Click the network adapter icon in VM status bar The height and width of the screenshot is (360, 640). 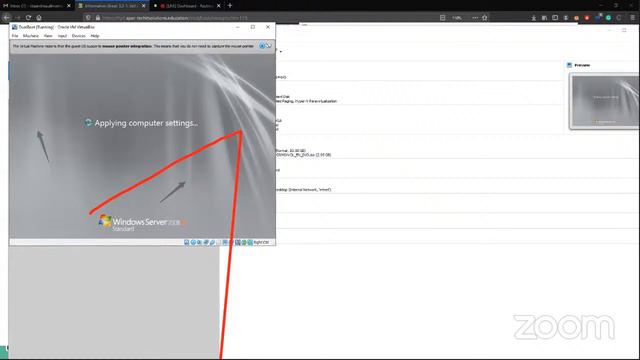(x=206, y=242)
